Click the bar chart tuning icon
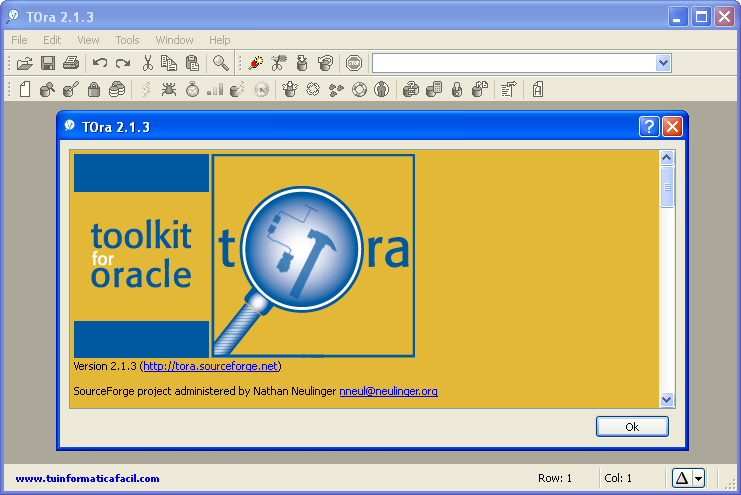This screenshot has width=741, height=495. tap(215, 89)
